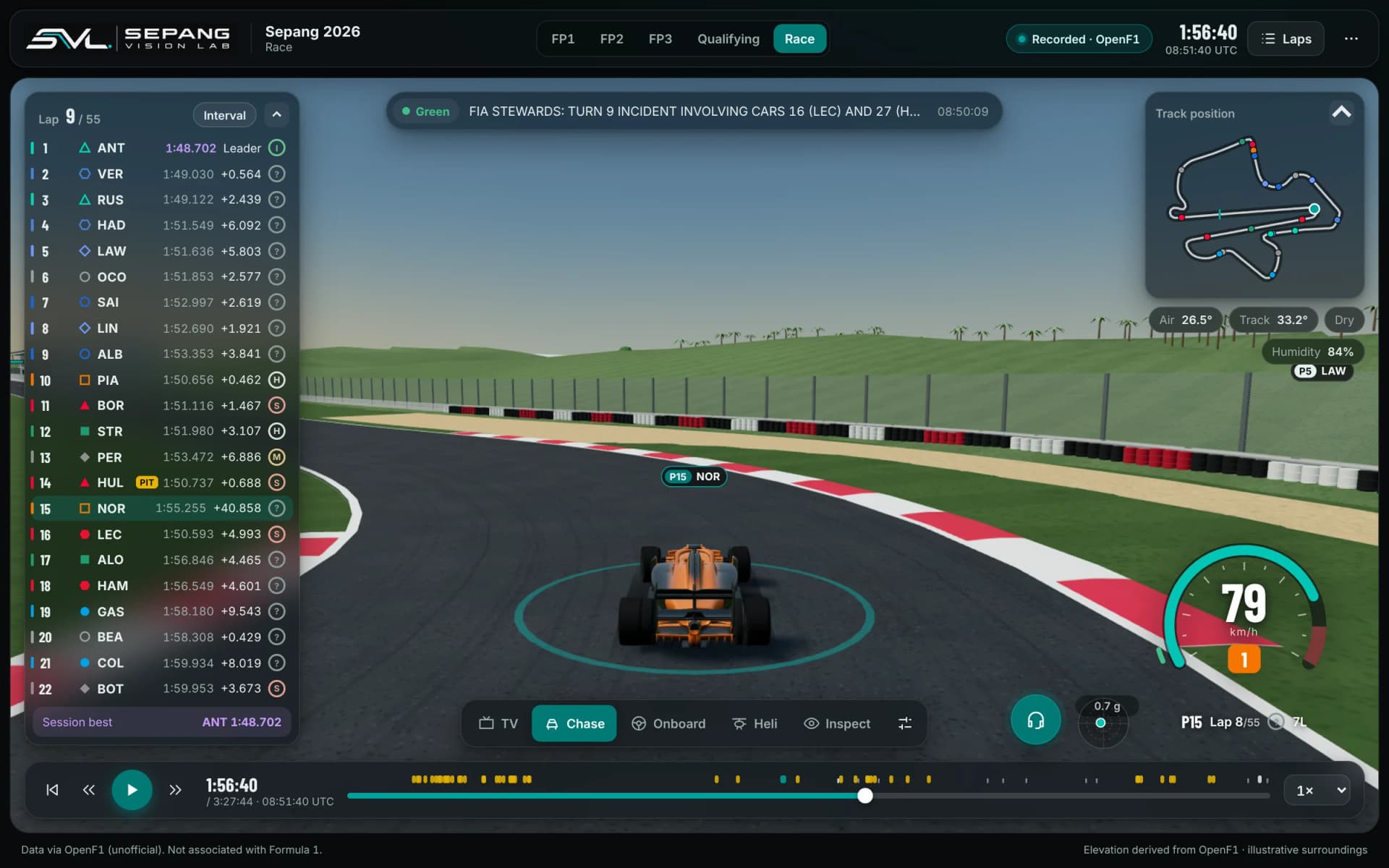Viewport: 1389px width, 868px height.
Task: Click the timeline scrubber handle
Action: [865, 796]
